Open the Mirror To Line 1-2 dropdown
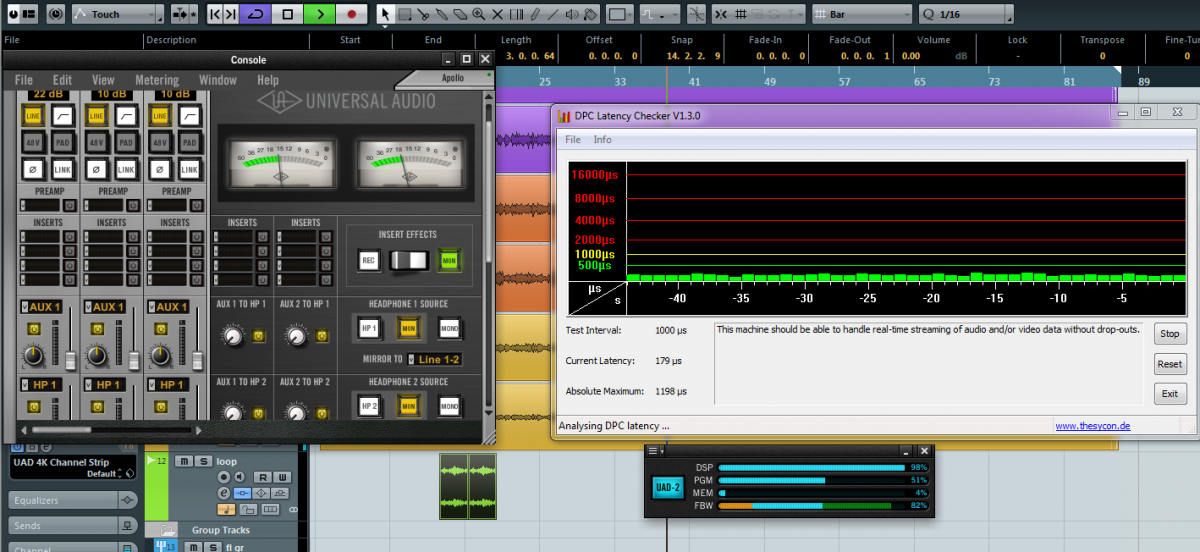1200x552 pixels. (x=434, y=359)
